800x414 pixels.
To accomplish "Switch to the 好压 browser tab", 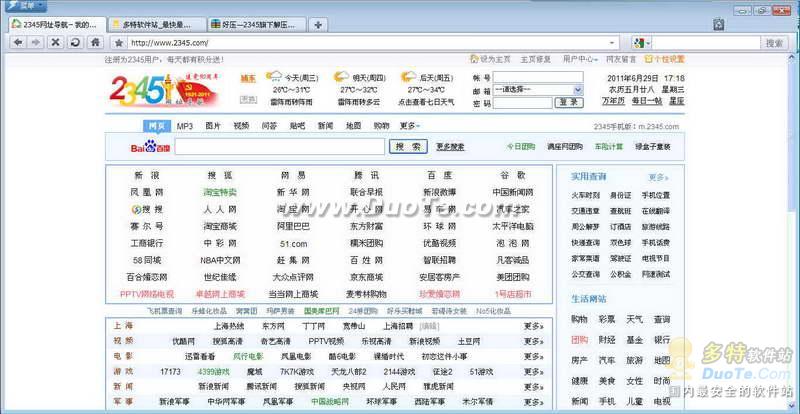I will tap(258, 25).
